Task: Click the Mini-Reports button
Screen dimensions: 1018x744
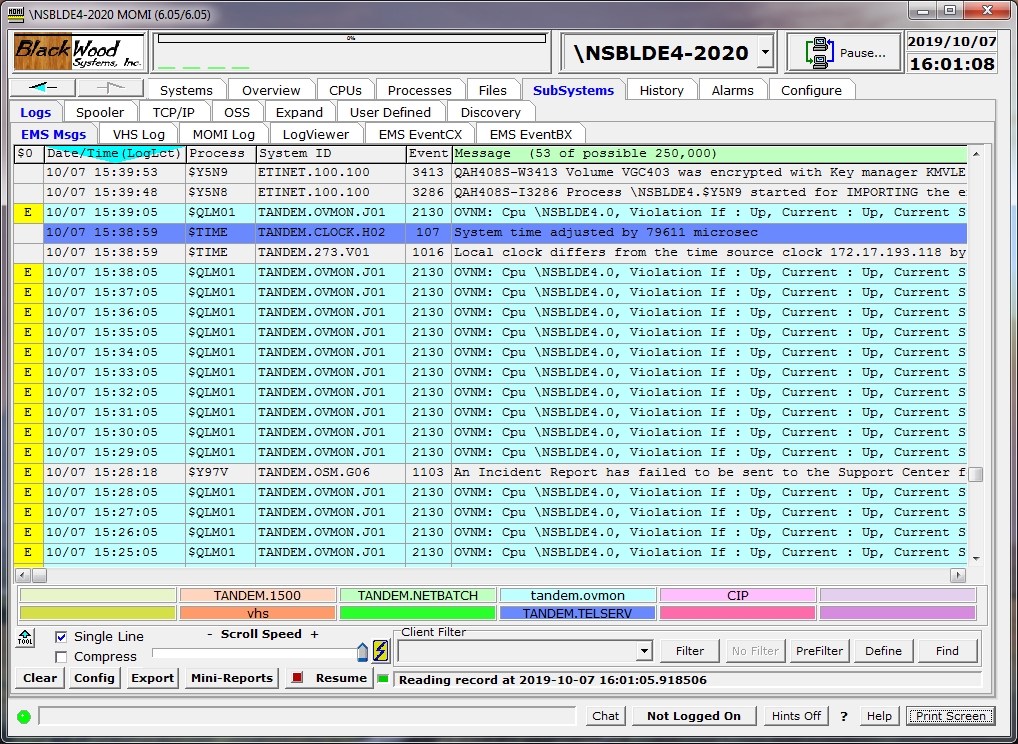Action: [232, 678]
